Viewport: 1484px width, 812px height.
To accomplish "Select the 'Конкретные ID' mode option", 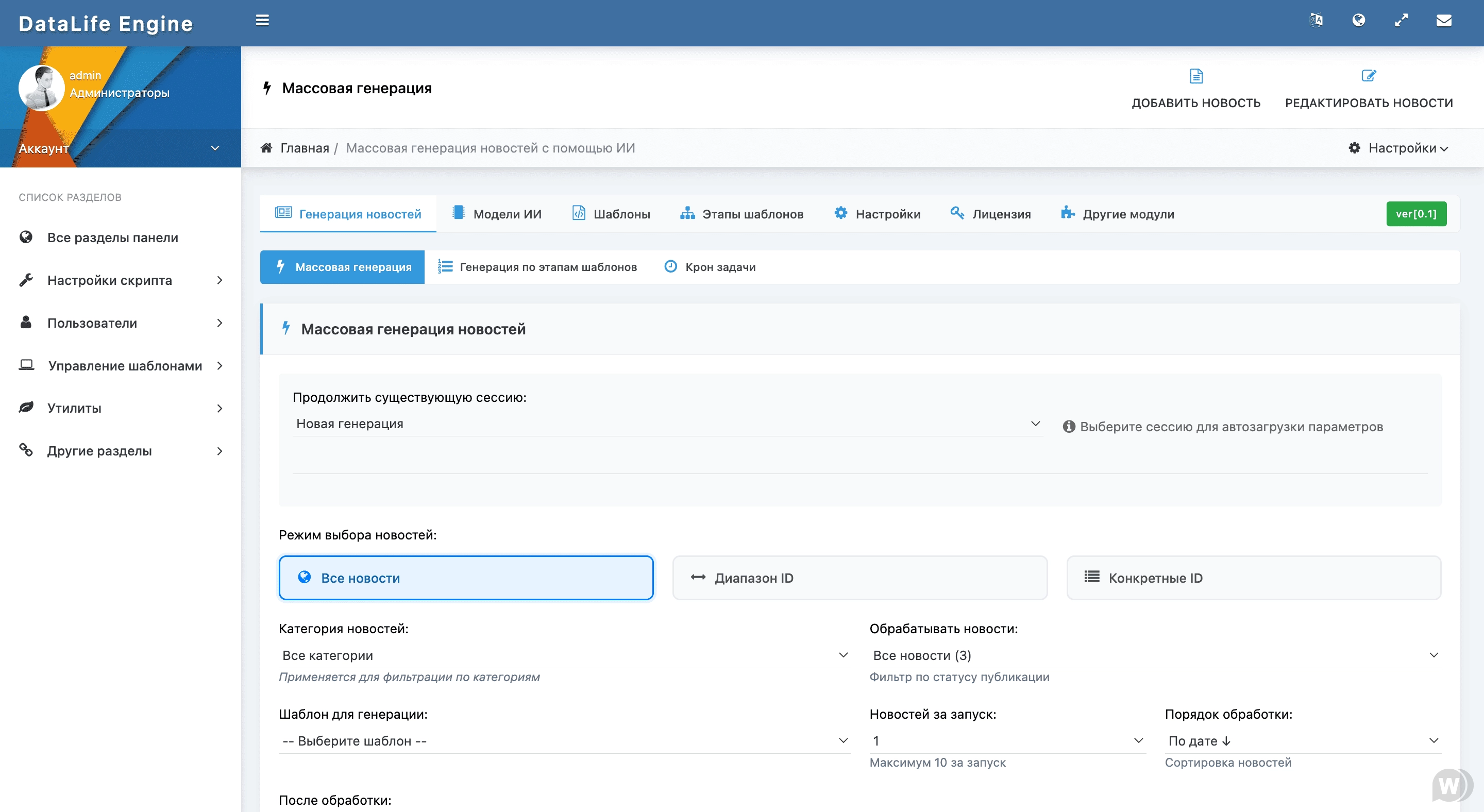I will coord(1254,578).
